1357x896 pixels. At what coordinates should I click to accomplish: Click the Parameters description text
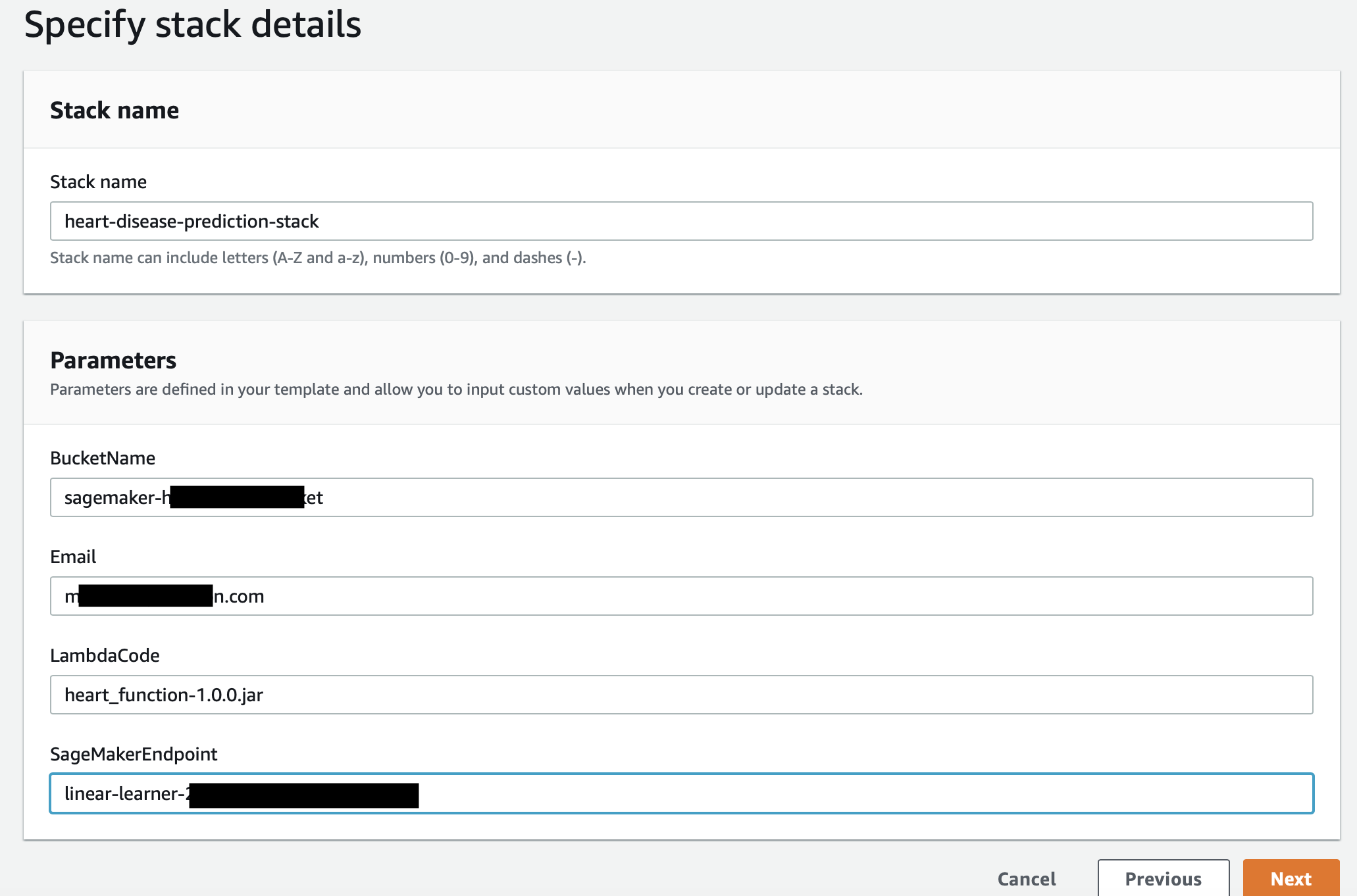click(456, 389)
